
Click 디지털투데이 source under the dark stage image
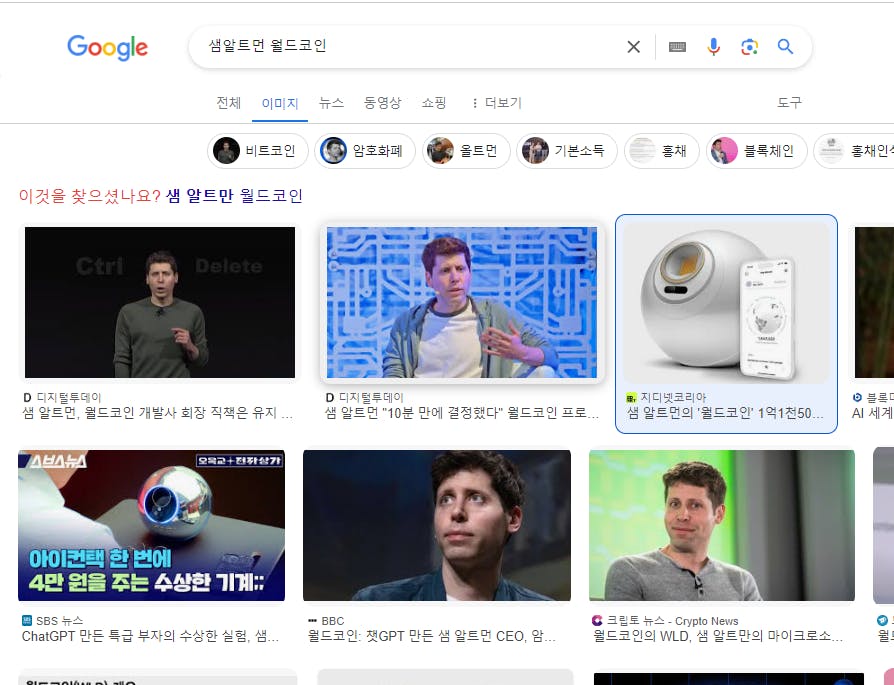[62, 398]
